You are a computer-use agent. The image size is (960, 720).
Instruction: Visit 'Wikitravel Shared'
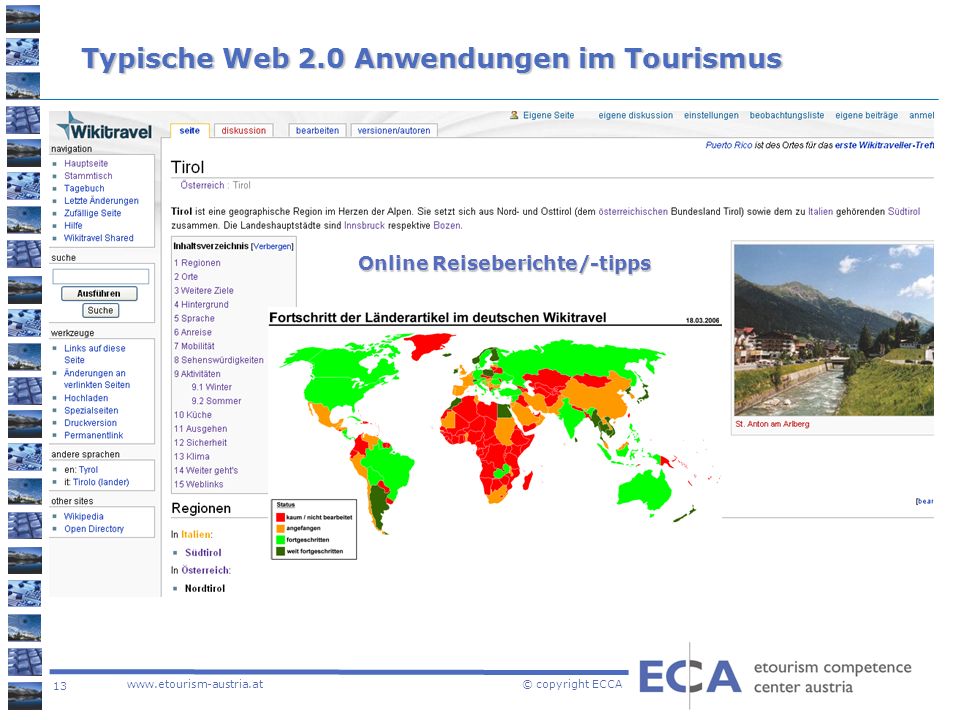point(99,238)
